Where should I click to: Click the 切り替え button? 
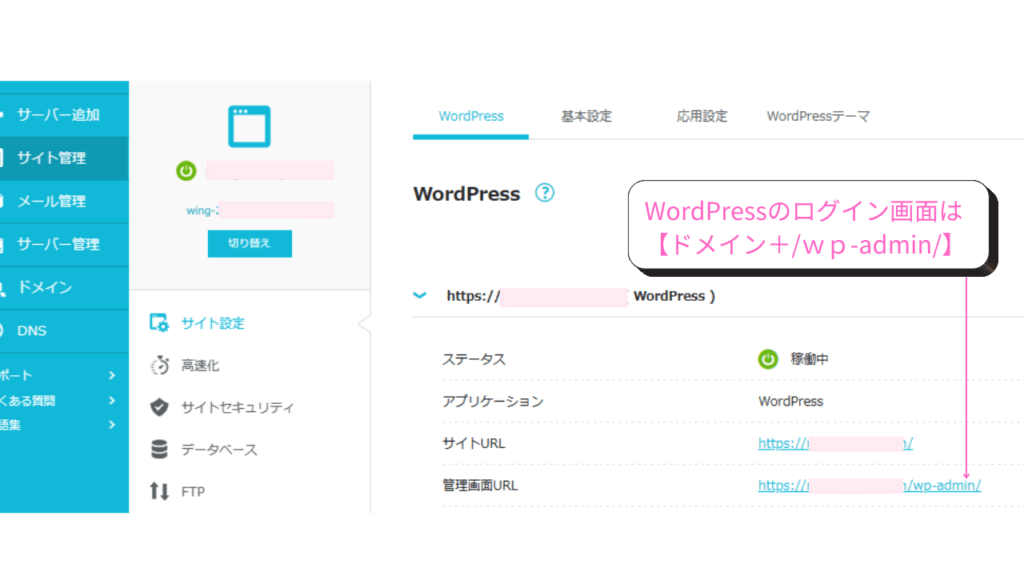click(249, 244)
